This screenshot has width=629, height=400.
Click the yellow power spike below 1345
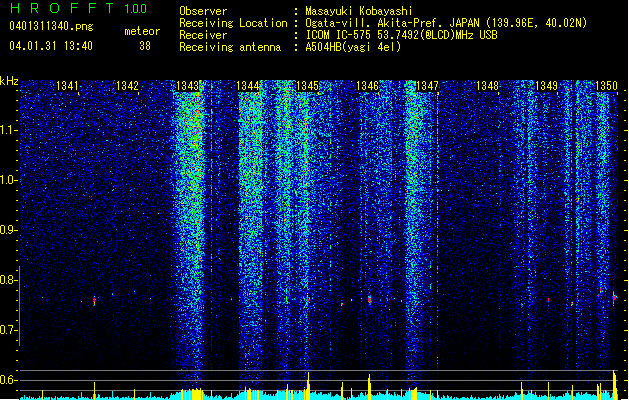tap(308, 386)
